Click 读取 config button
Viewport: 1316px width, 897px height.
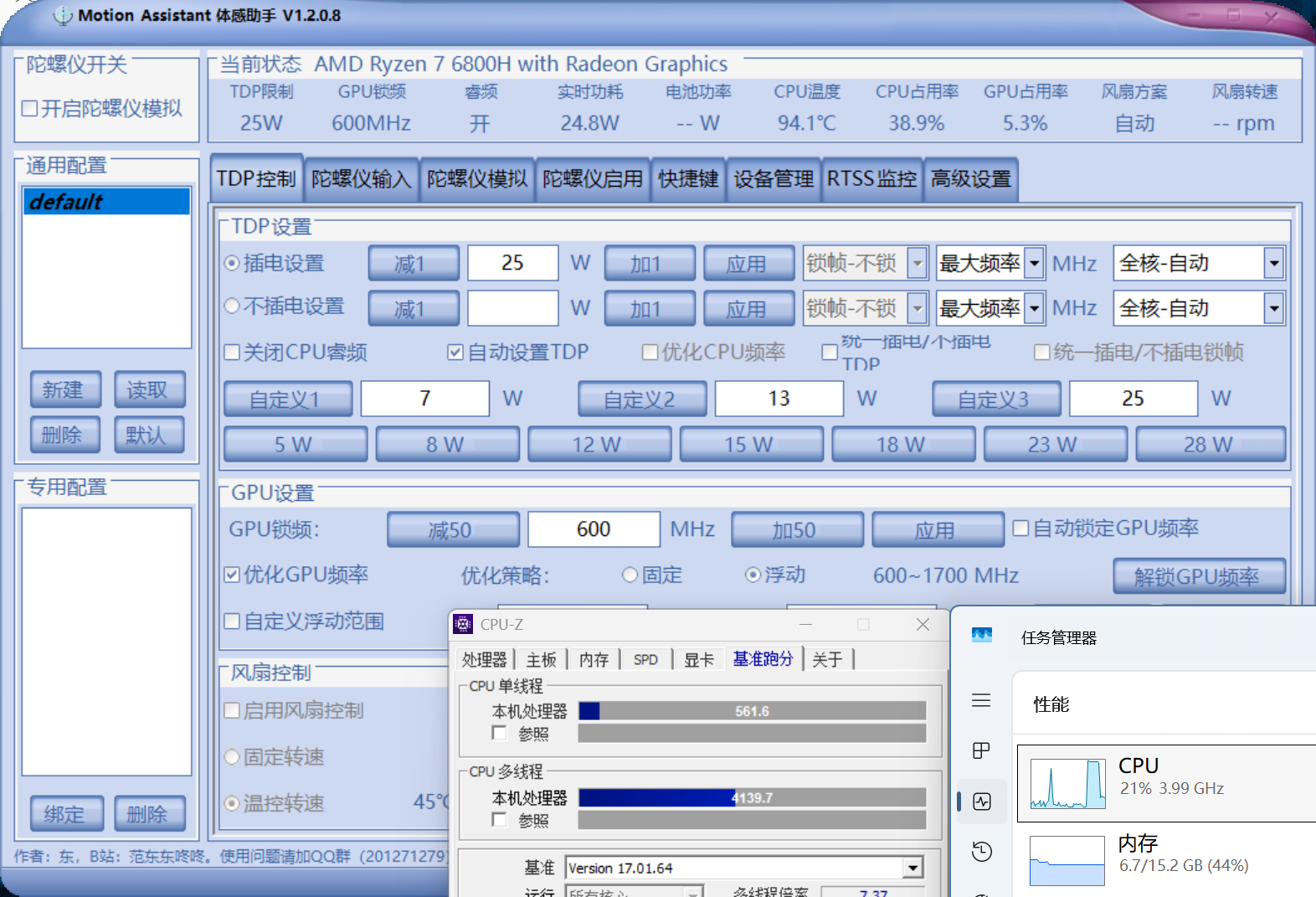point(149,389)
